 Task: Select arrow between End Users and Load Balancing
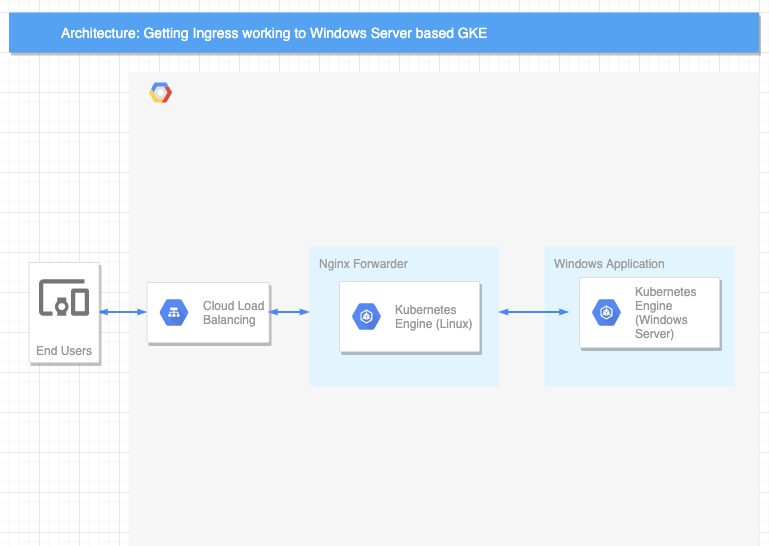[123, 312]
